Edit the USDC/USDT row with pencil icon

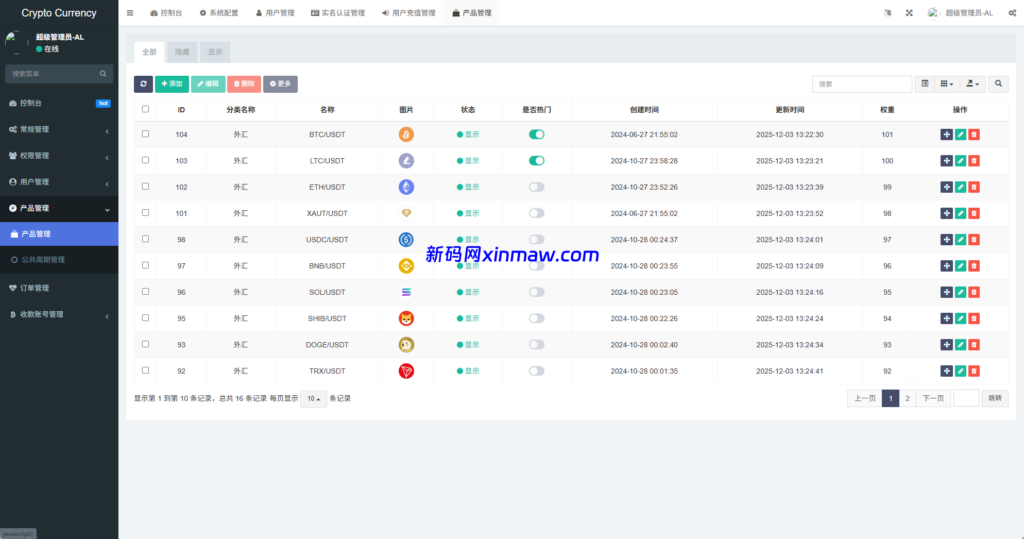tap(960, 240)
